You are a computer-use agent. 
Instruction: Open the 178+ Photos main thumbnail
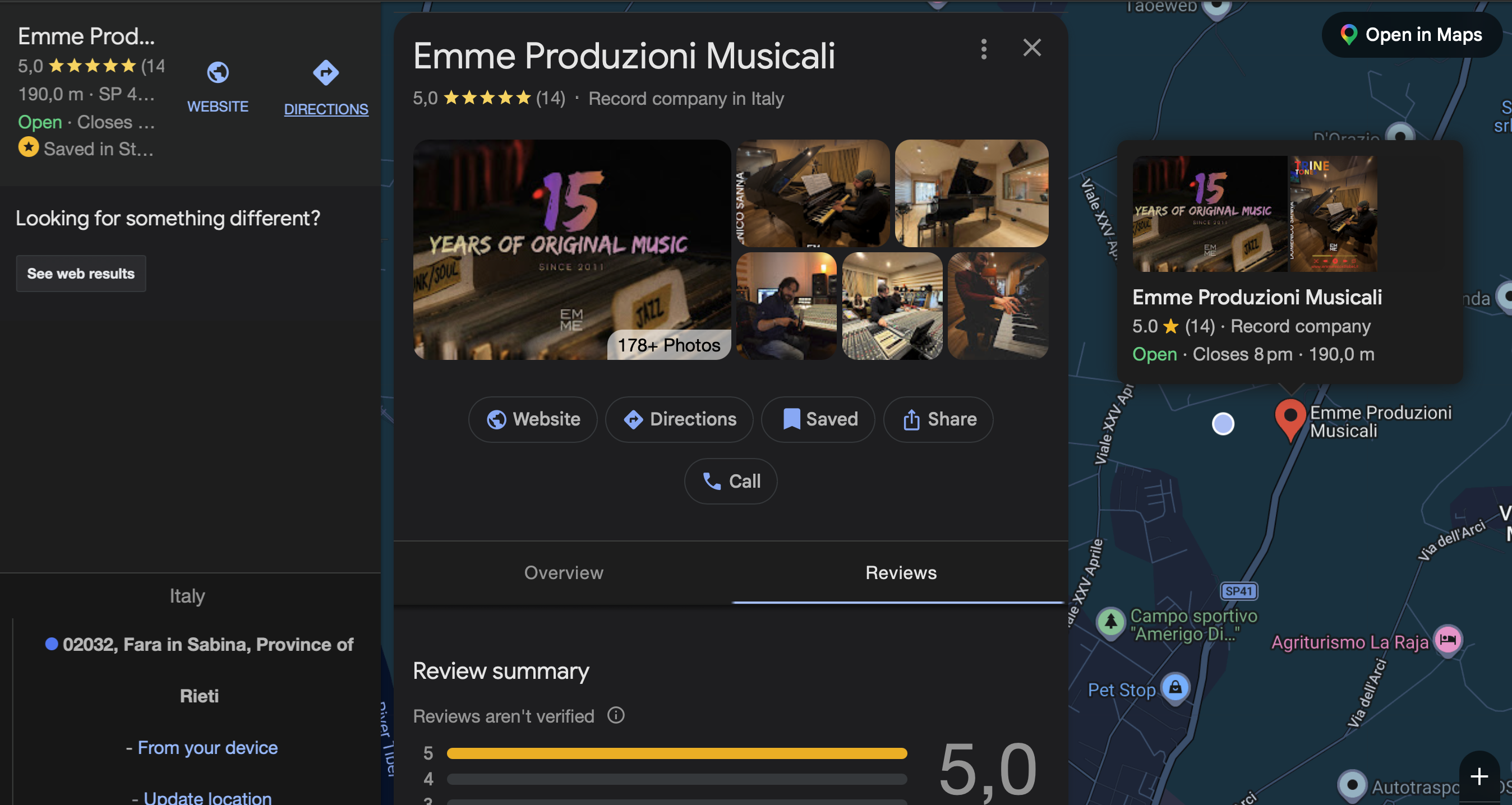(571, 249)
